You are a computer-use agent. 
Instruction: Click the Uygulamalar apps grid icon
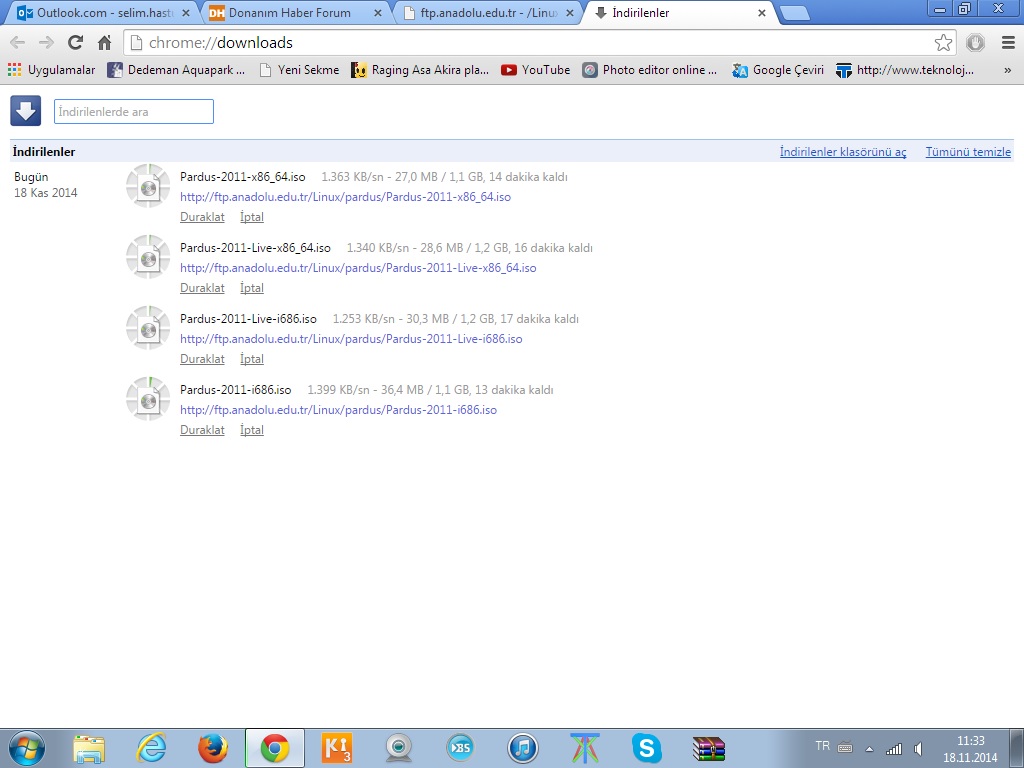click(x=14, y=70)
